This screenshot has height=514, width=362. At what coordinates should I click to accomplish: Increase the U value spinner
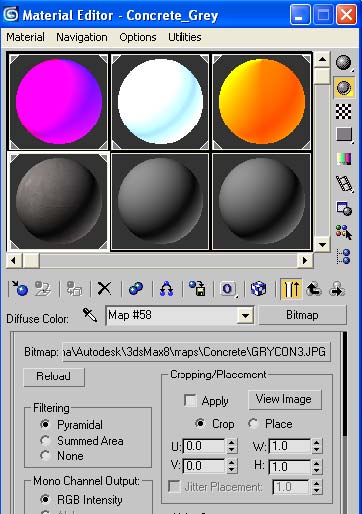pos(232,442)
